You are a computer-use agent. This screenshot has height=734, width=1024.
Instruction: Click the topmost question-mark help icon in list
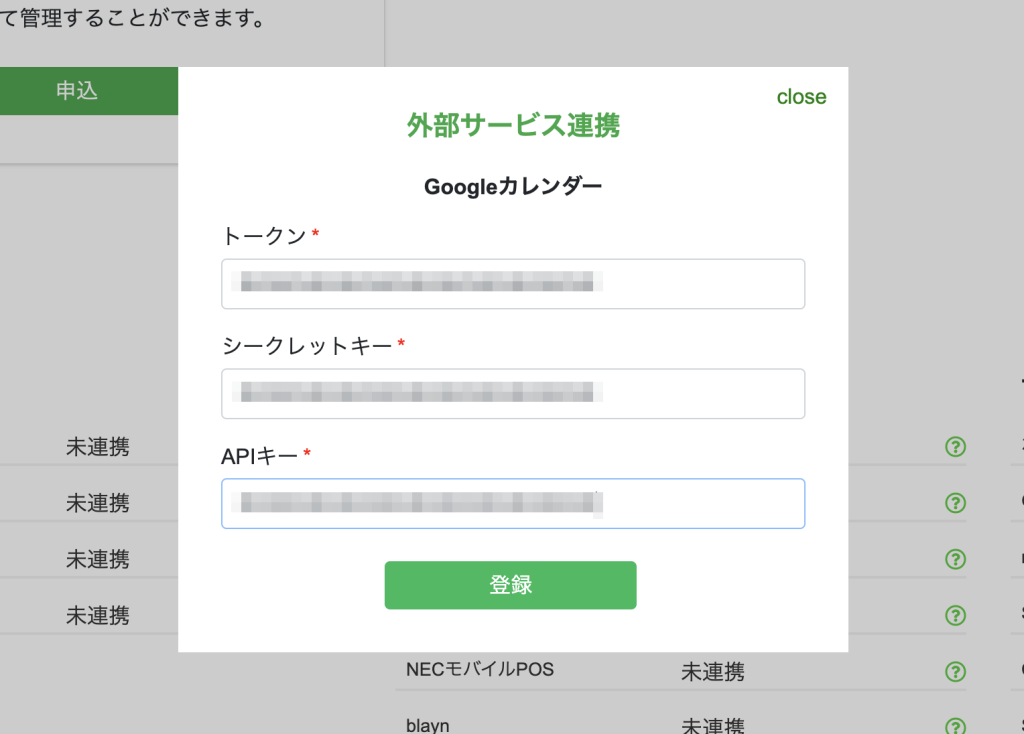click(955, 447)
